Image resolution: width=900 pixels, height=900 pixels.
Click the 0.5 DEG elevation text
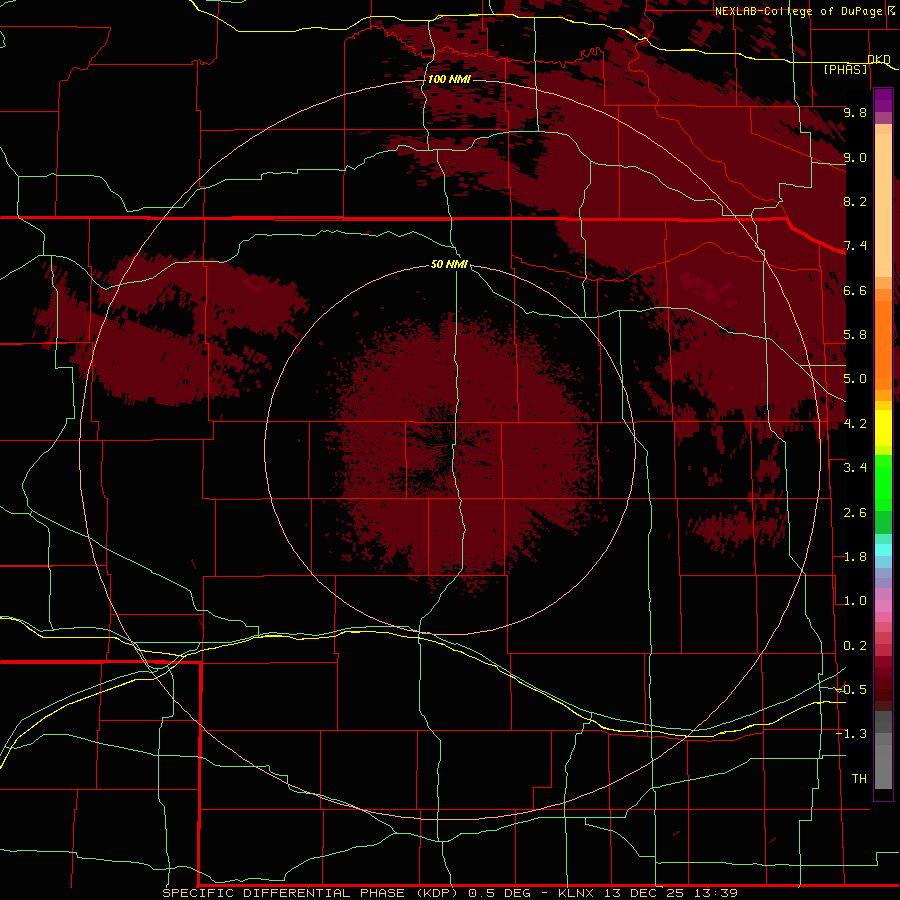point(501,893)
